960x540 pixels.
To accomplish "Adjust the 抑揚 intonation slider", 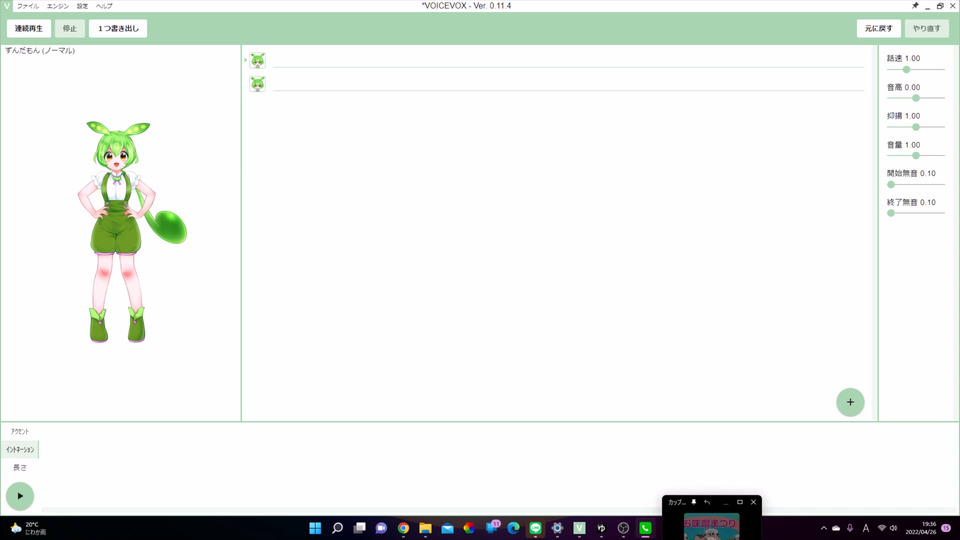I will 916,127.
